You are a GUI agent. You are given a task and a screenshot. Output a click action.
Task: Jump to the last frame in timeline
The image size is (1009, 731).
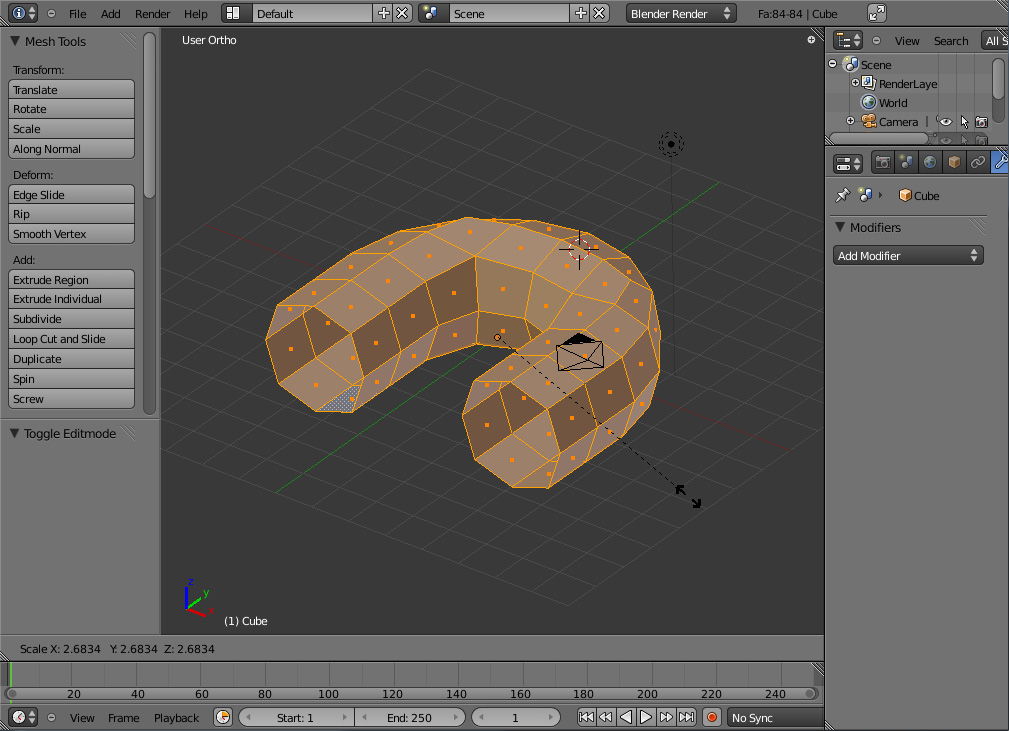pos(687,717)
